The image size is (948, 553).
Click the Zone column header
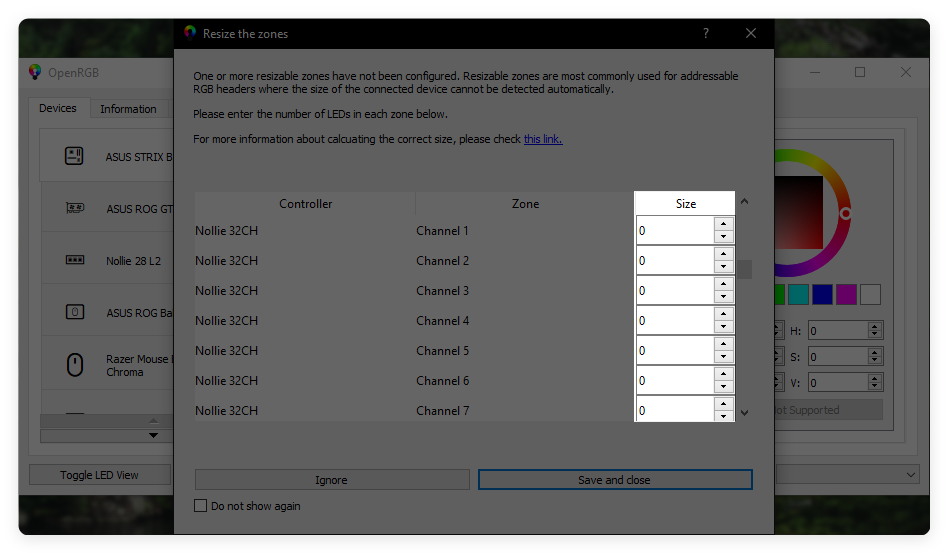point(525,204)
